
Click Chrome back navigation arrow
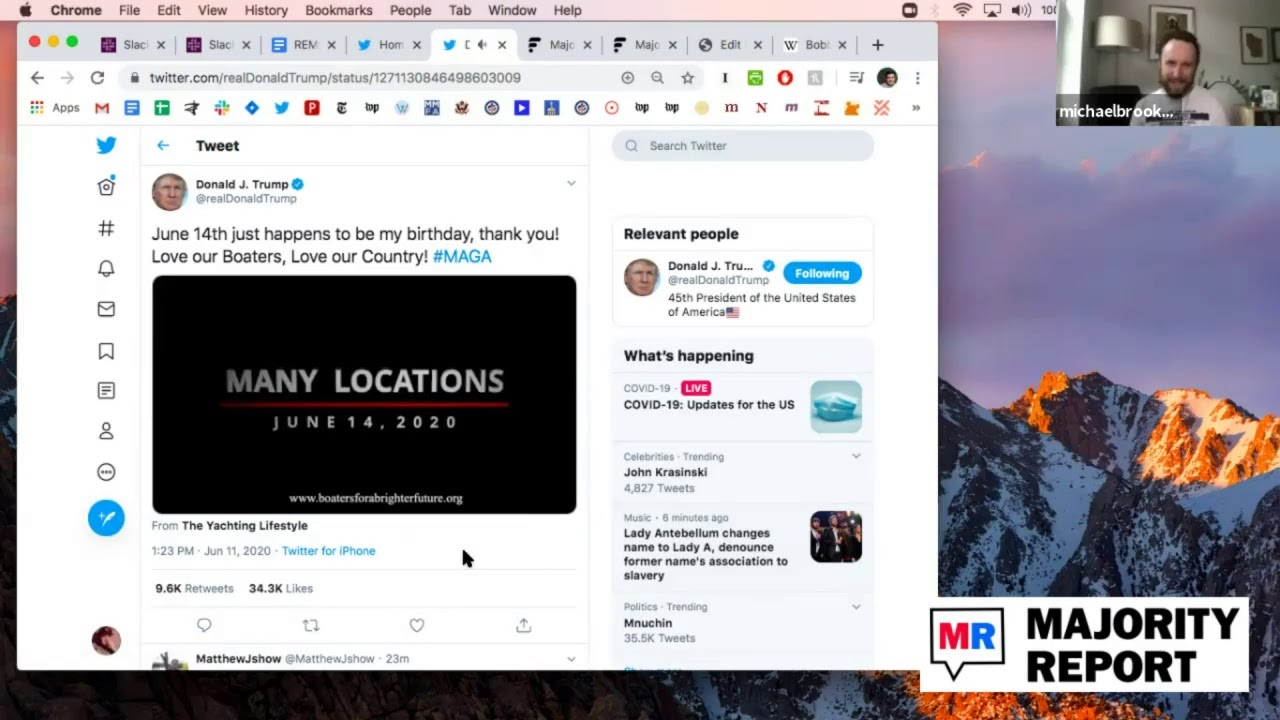click(x=37, y=78)
